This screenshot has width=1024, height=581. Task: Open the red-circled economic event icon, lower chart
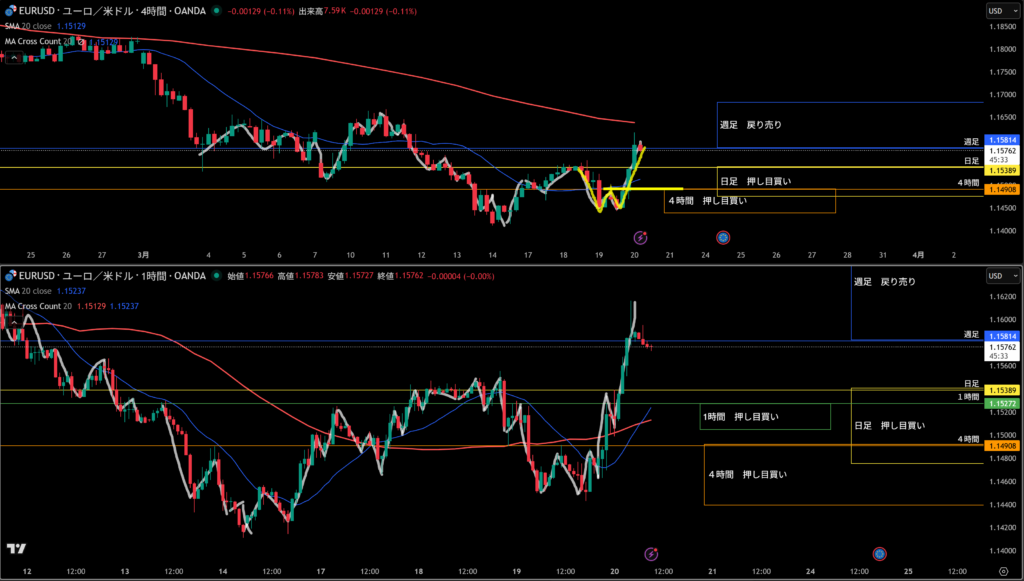coord(879,553)
